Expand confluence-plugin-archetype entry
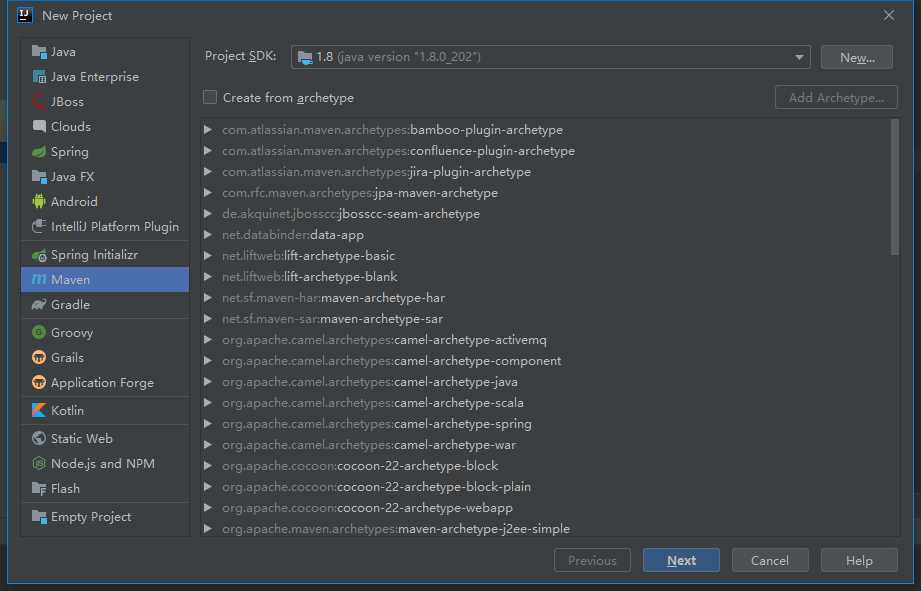 (208, 150)
